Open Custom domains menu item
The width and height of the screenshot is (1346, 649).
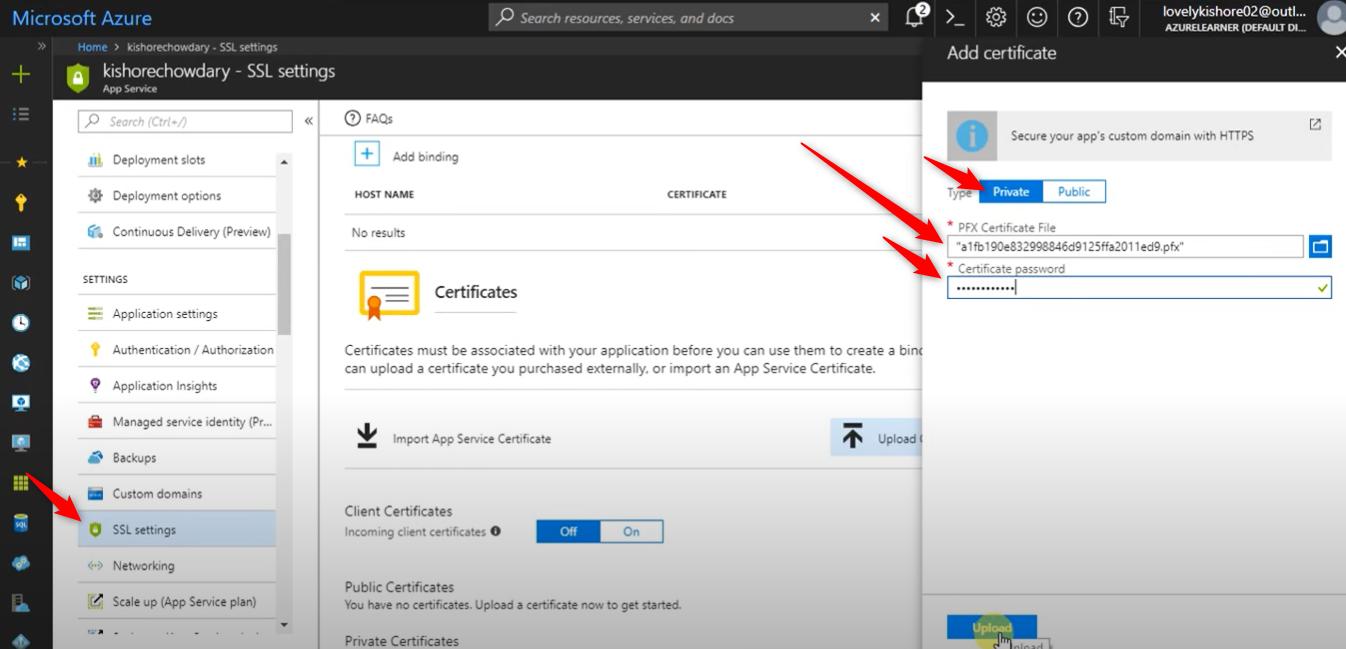pos(177,494)
